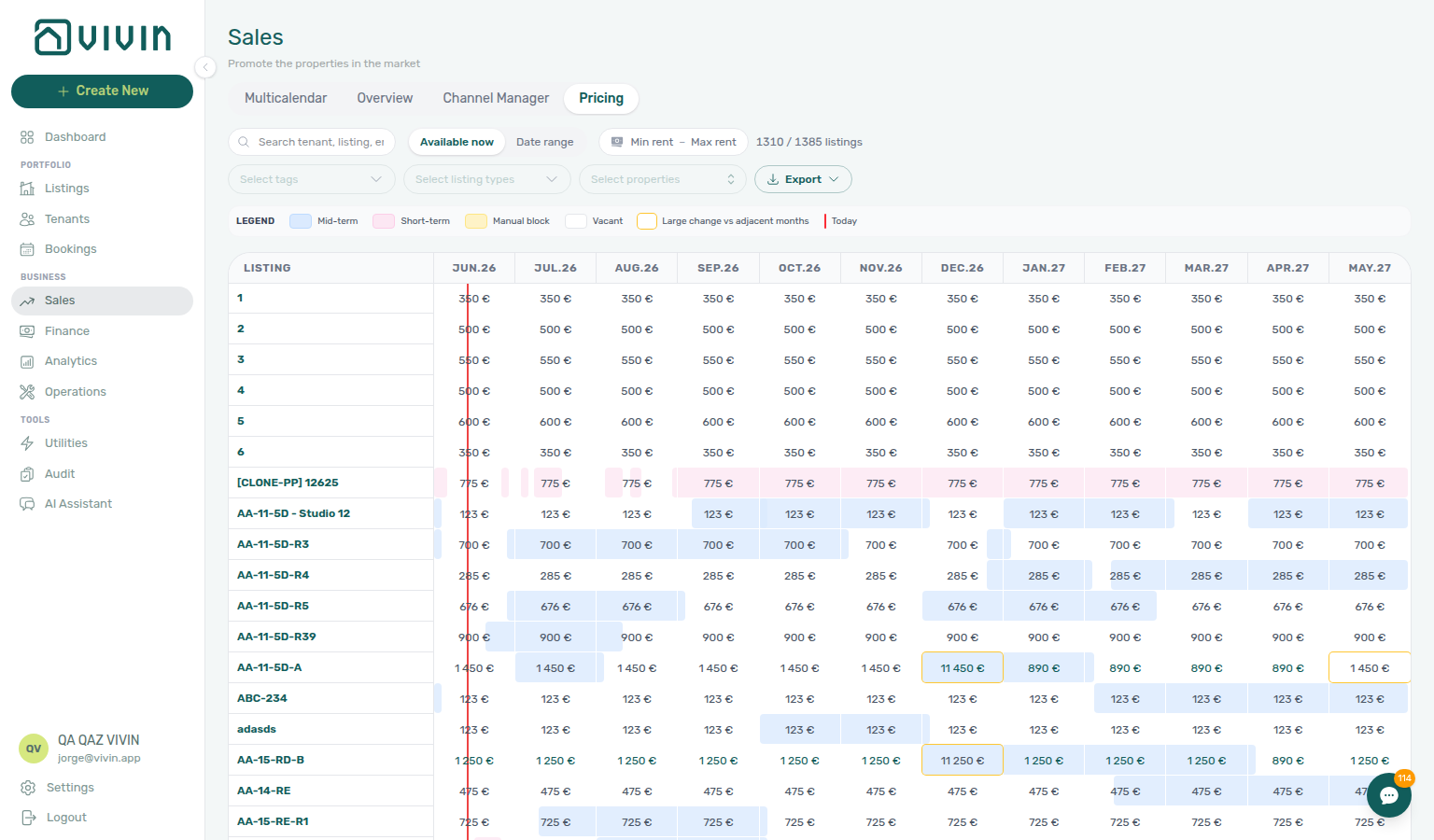This screenshot has height=840, width=1434.
Task: Open Select listing types dropdown
Action: pos(487,179)
